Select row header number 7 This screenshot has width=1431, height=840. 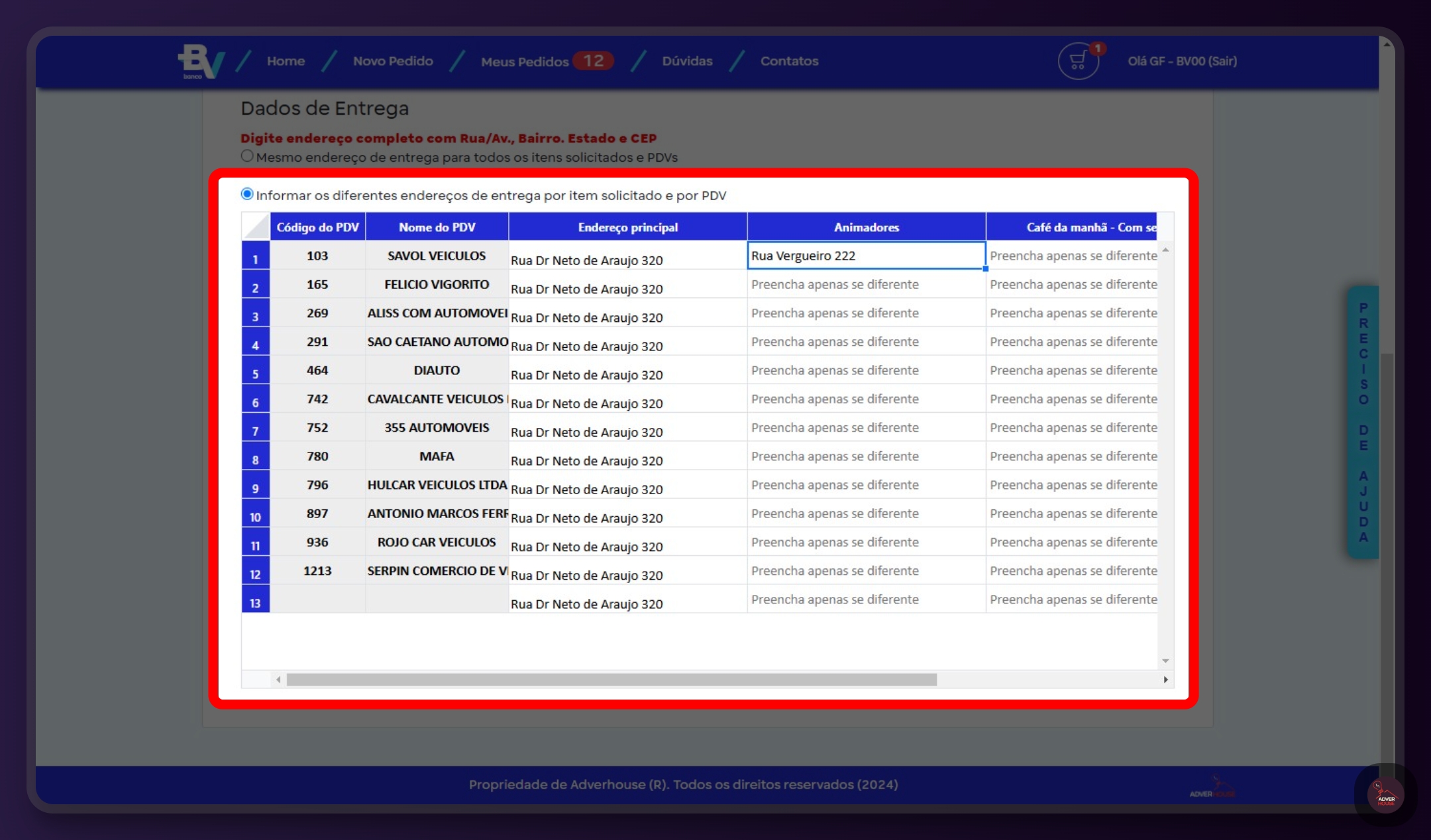[256, 428]
